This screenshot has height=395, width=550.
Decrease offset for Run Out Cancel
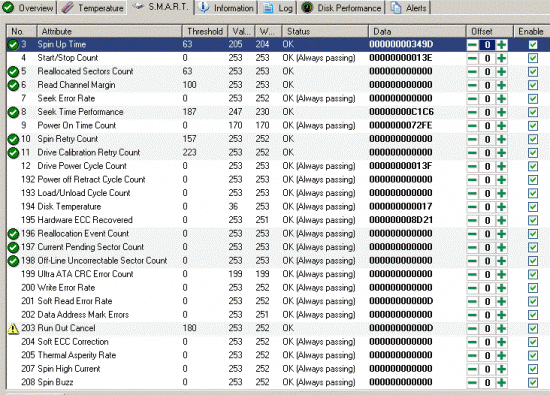[x=472, y=329]
